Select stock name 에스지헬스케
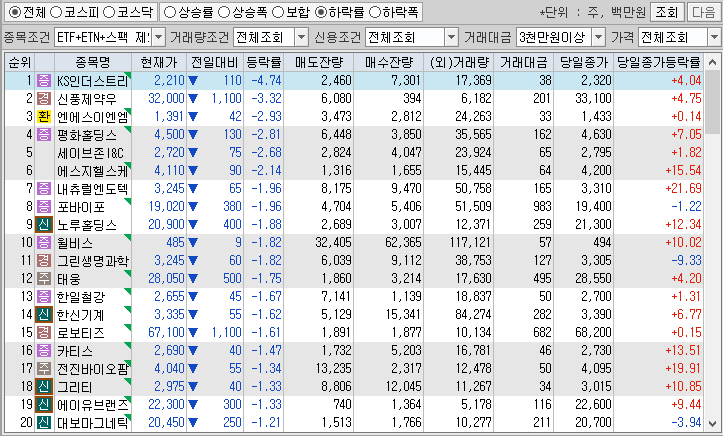This screenshot has width=723, height=436. coord(93,171)
